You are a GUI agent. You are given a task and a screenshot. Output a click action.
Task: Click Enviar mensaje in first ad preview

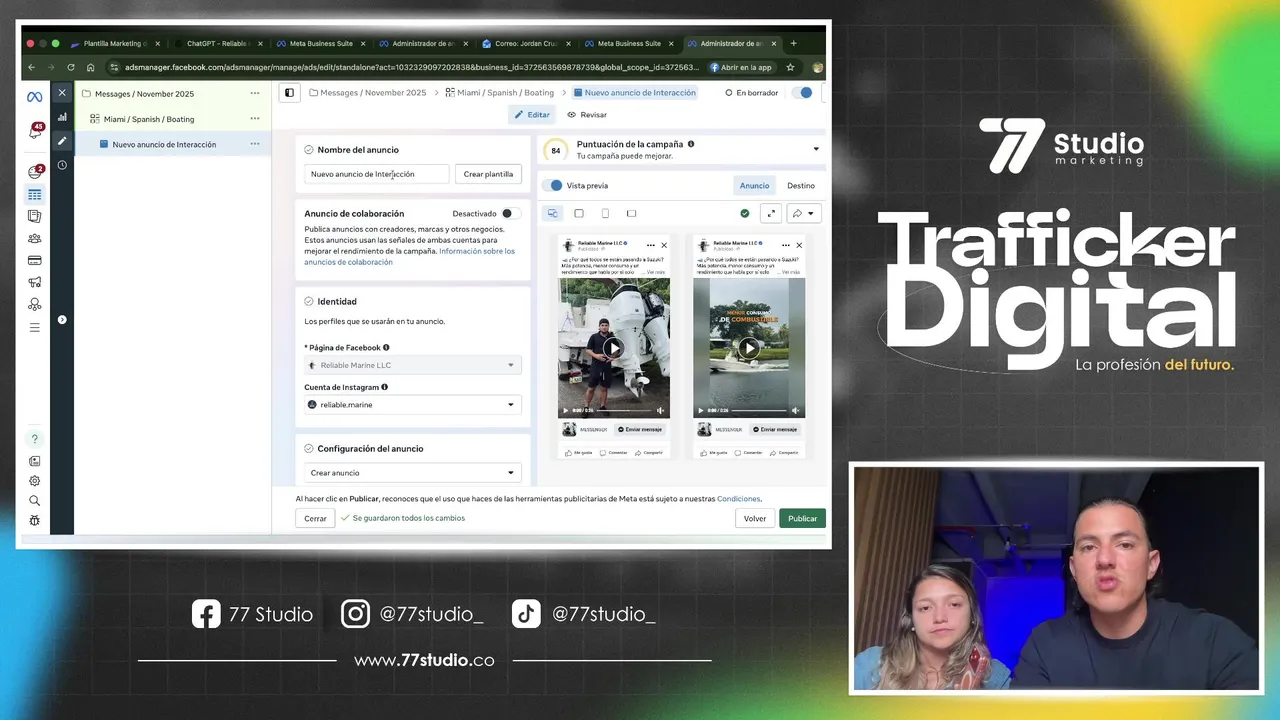click(x=640, y=429)
